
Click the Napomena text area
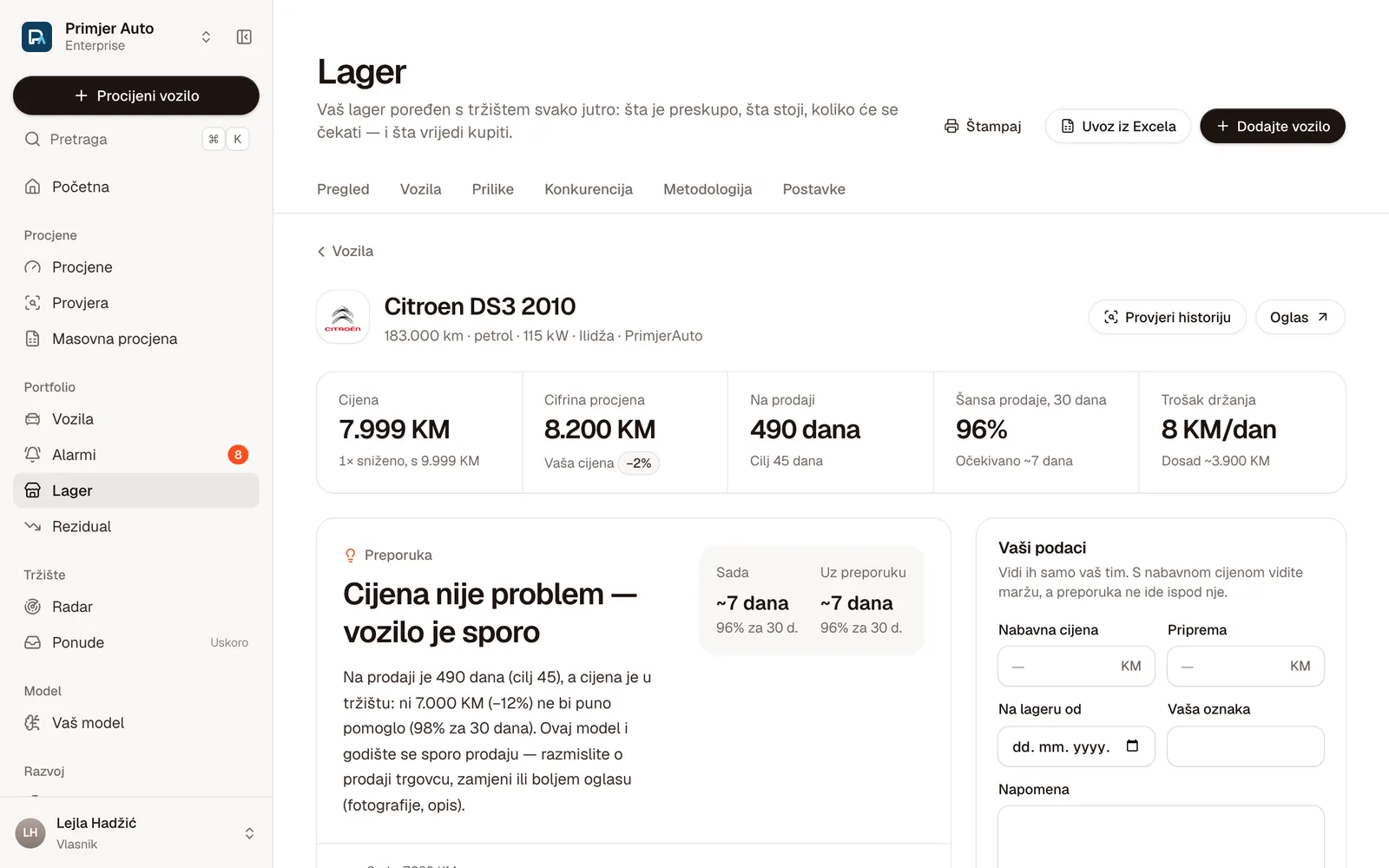(x=1162, y=837)
